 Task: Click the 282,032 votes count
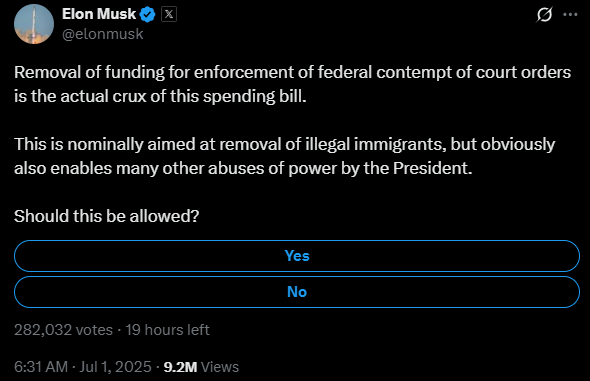pyautogui.click(x=63, y=330)
